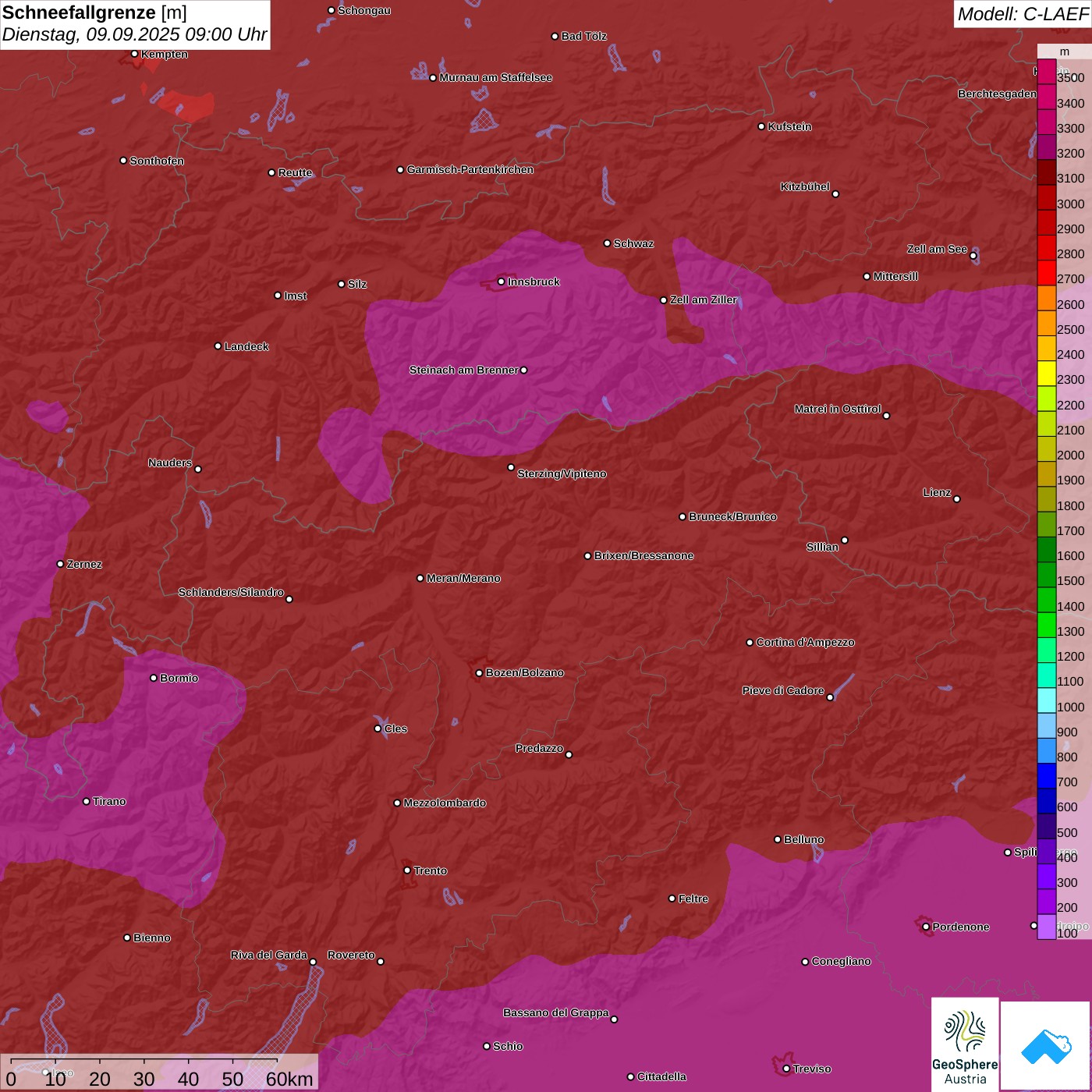Click the Sterzing/Vipiteno label
This screenshot has height=1092, width=1092.
click(x=562, y=473)
